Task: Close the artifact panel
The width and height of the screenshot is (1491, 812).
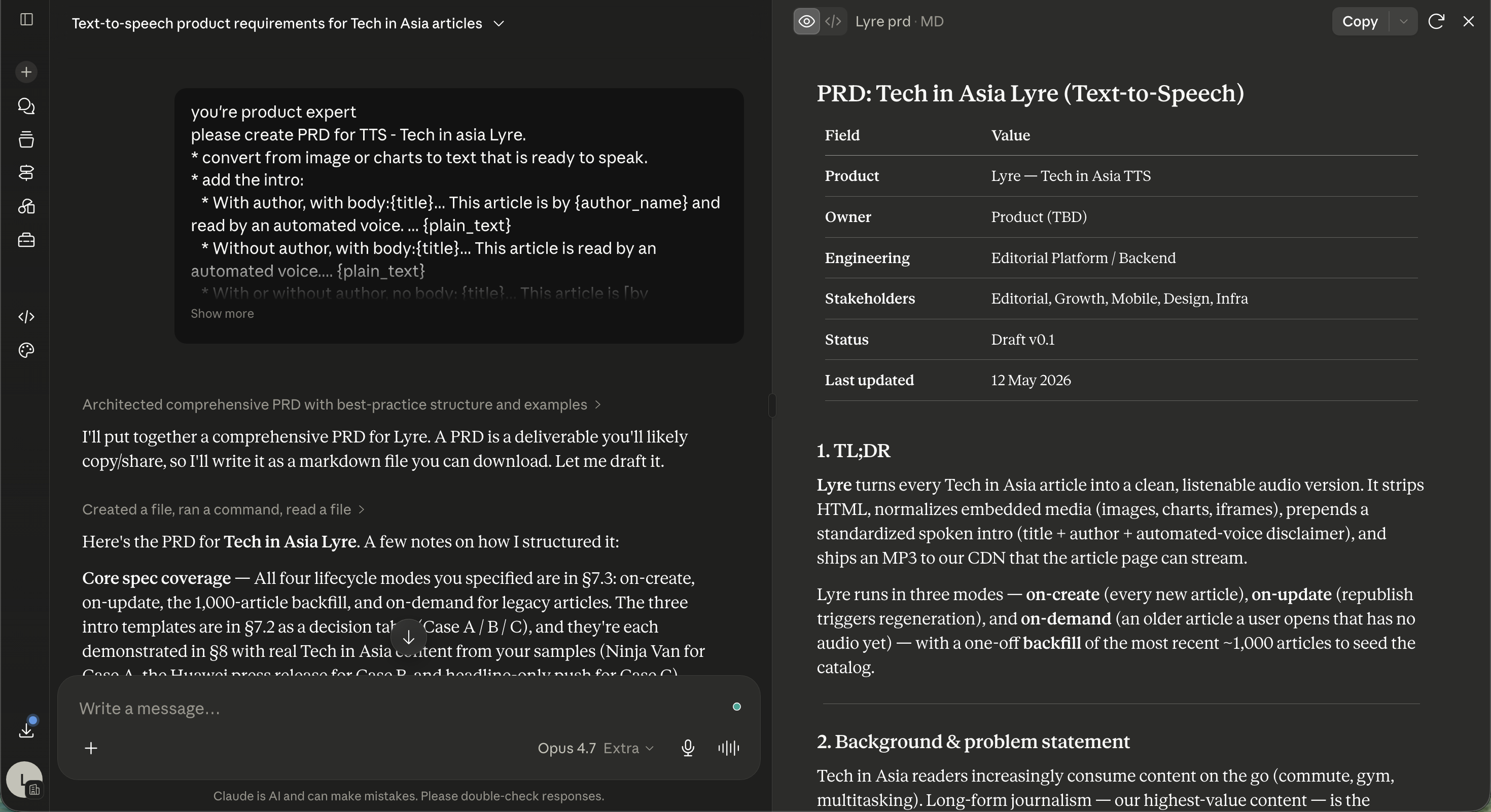Action: click(x=1468, y=22)
